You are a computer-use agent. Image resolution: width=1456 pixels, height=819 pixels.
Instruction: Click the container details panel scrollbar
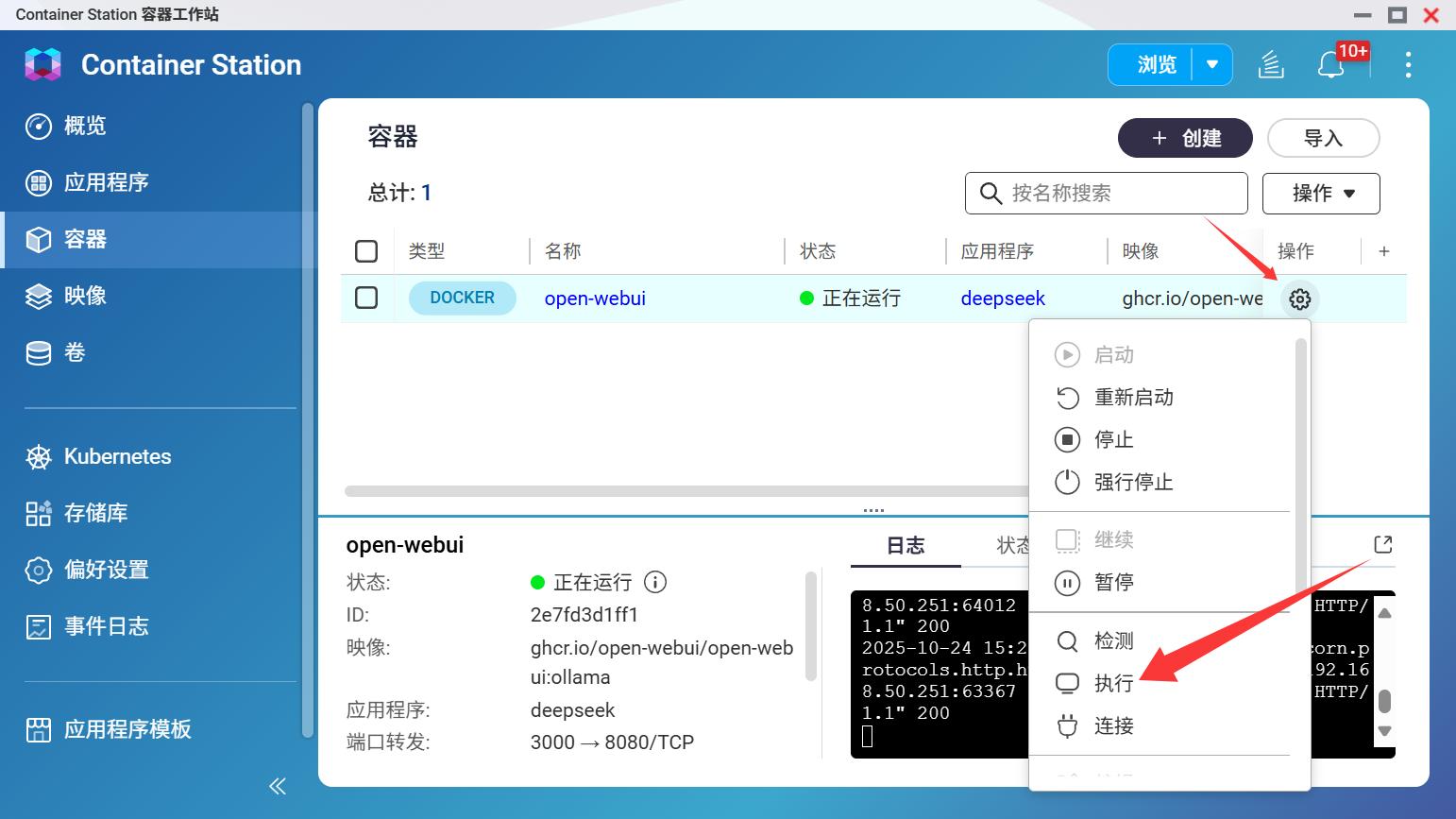tap(810, 625)
